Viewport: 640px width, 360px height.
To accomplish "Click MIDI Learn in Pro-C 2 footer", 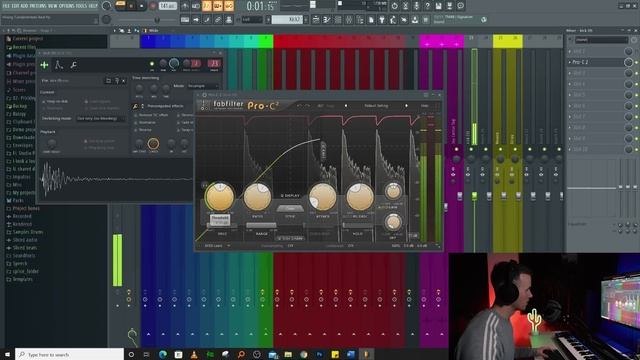I will coord(213,246).
